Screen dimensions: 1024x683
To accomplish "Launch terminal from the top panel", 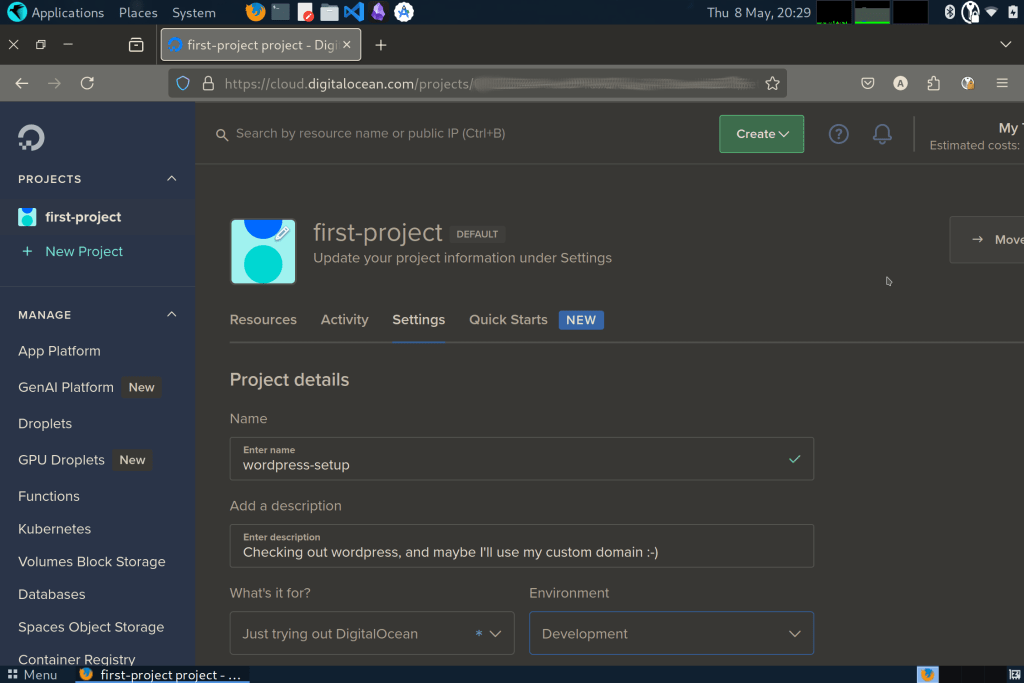I will point(280,12).
